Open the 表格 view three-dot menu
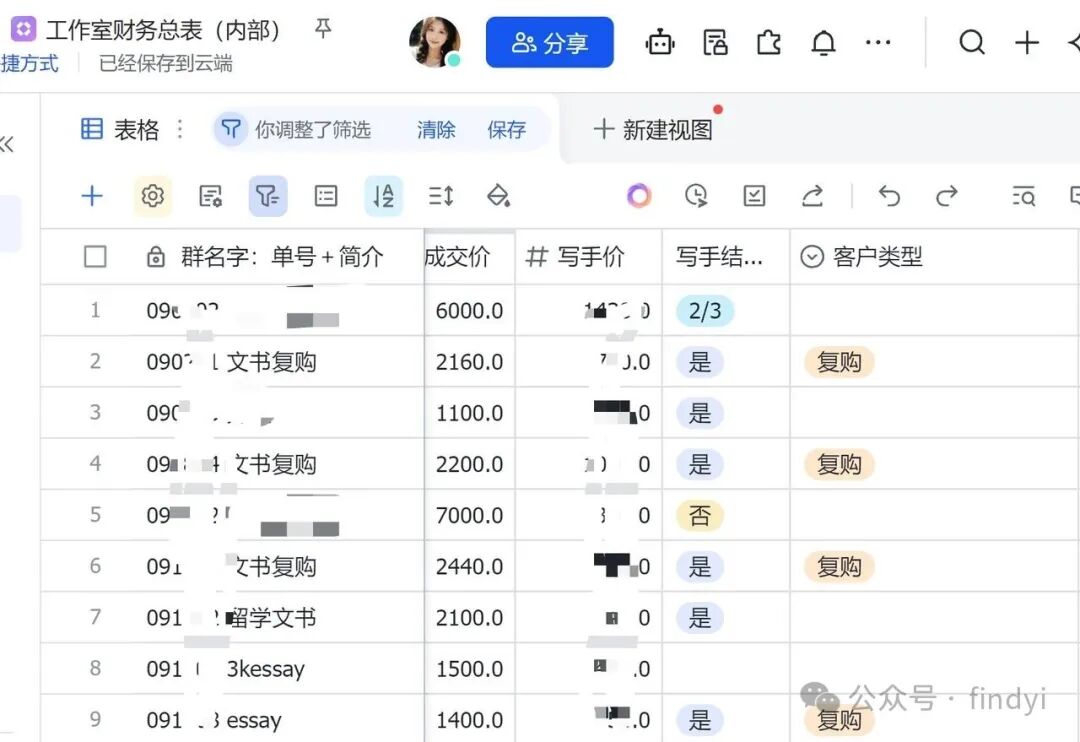The image size is (1080, 742). [180, 129]
